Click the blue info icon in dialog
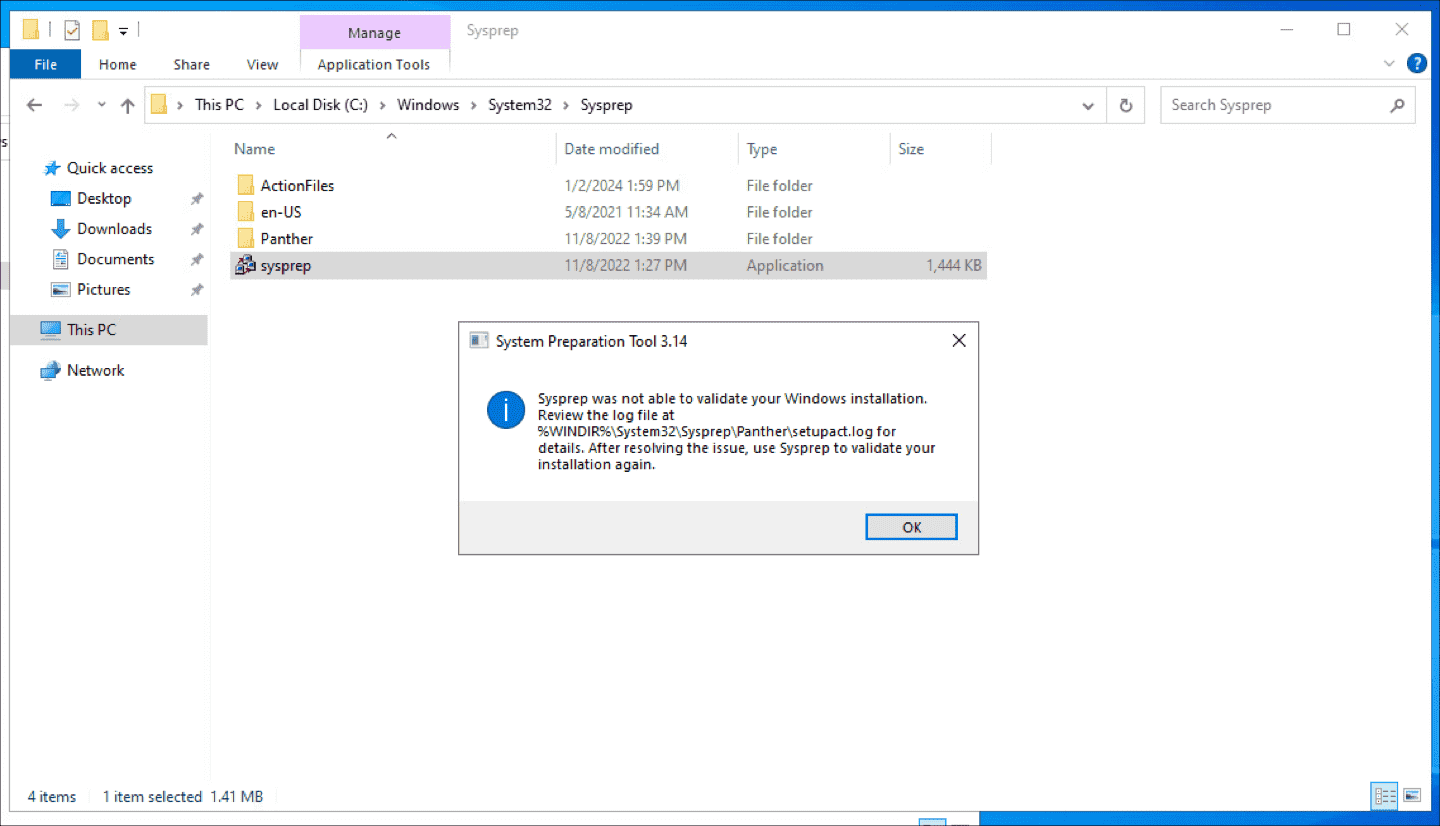Image resolution: width=1440 pixels, height=826 pixels. pos(506,410)
